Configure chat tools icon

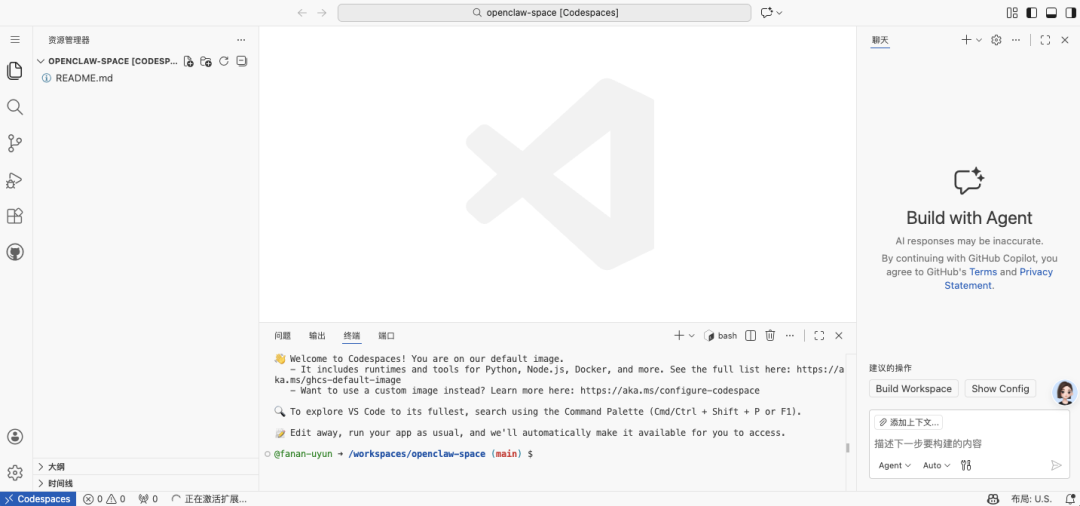(x=966, y=465)
